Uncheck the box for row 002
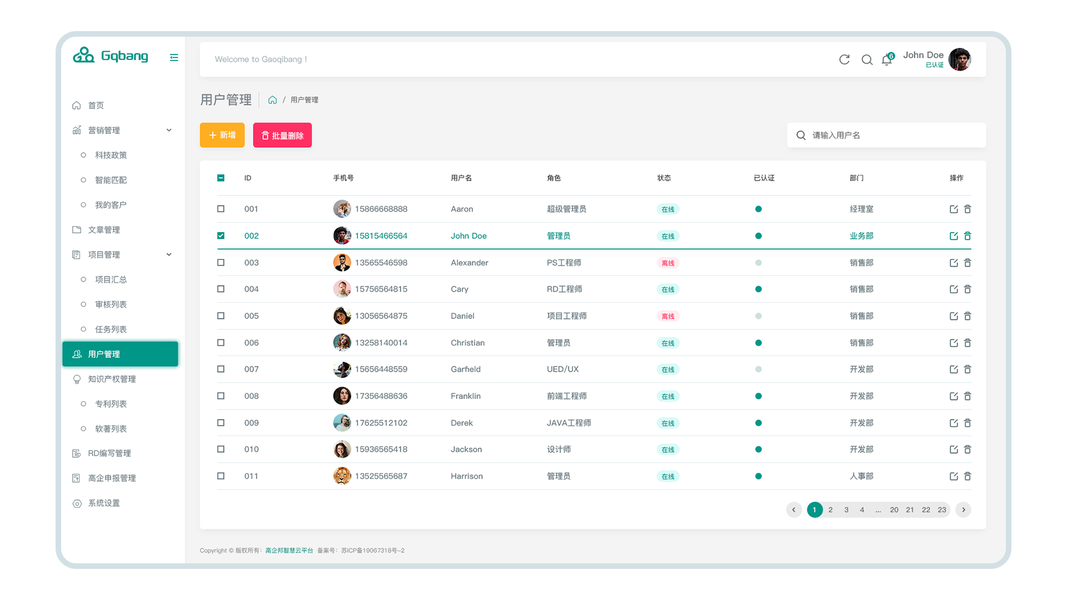Screen dimensions: 1067x600 (x=220, y=236)
